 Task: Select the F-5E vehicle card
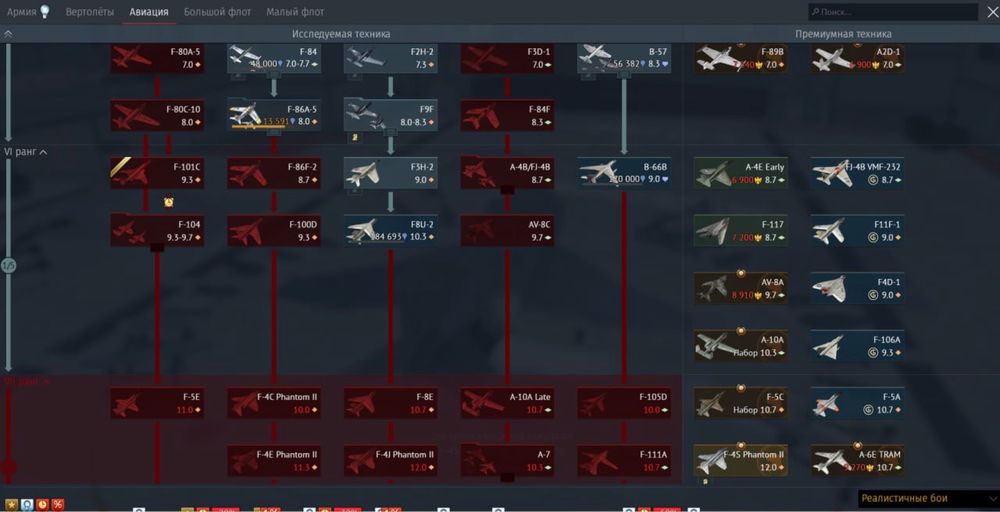tap(158, 404)
